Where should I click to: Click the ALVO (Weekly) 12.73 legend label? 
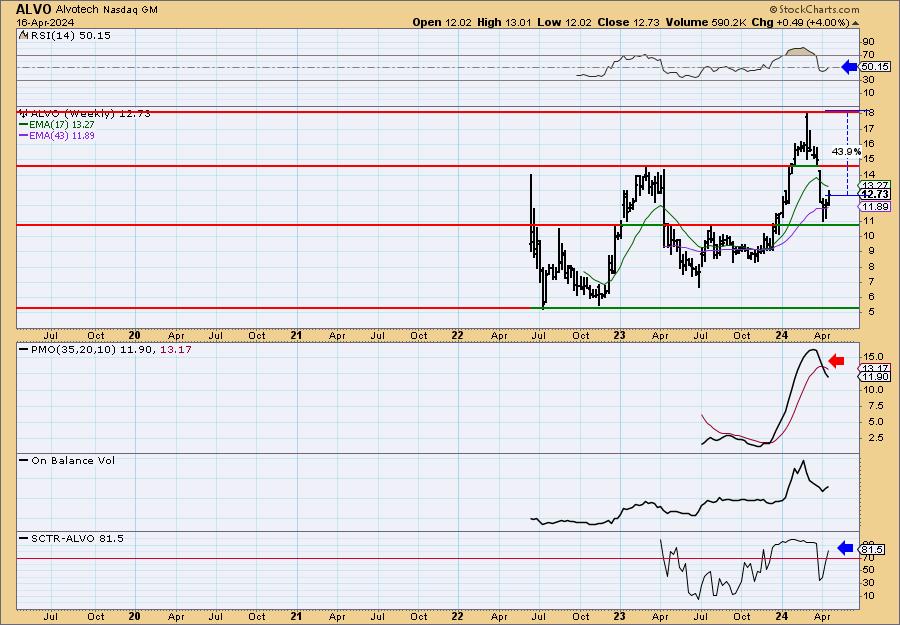click(91, 114)
